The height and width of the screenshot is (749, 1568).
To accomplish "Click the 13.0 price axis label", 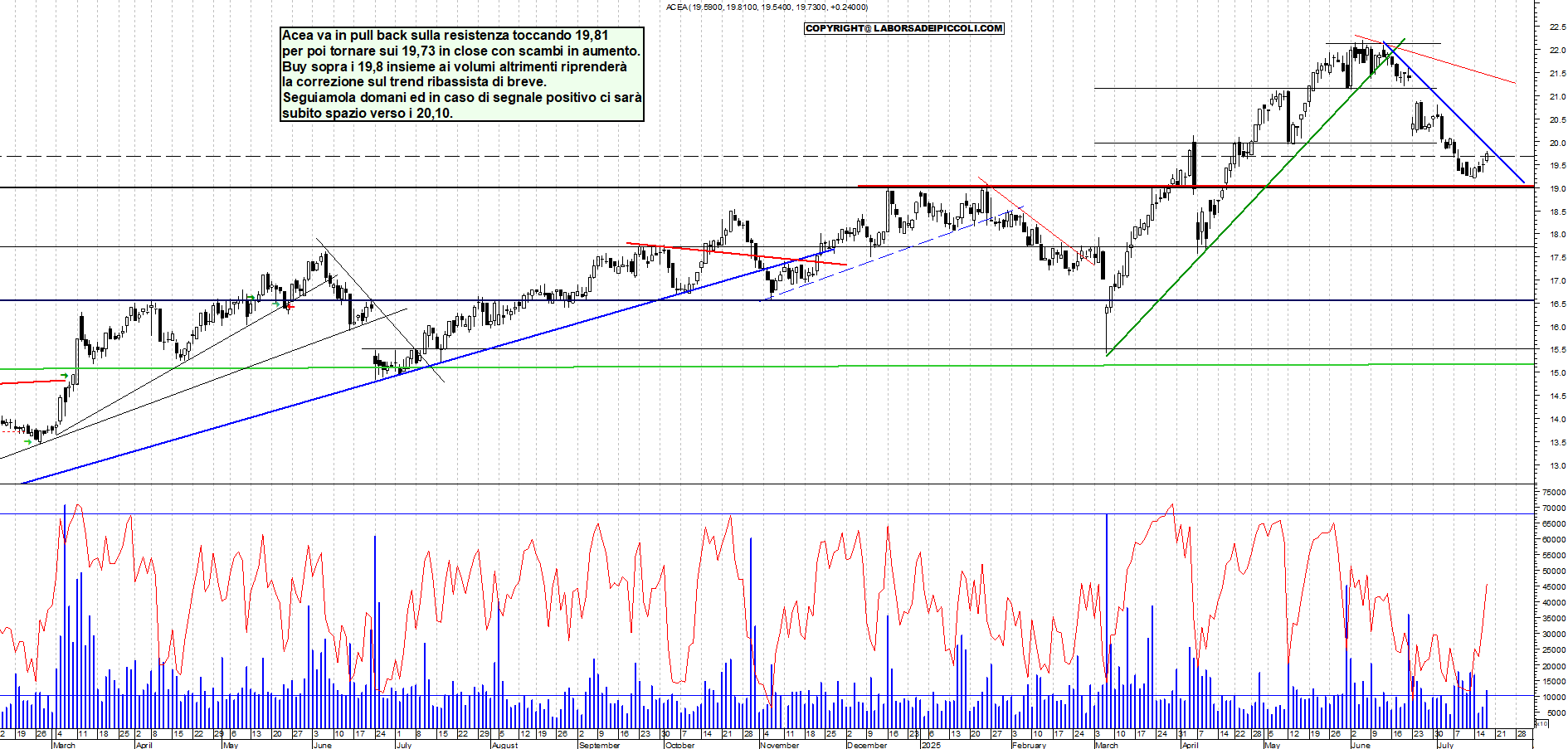I will pyautogui.click(x=1557, y=466).
